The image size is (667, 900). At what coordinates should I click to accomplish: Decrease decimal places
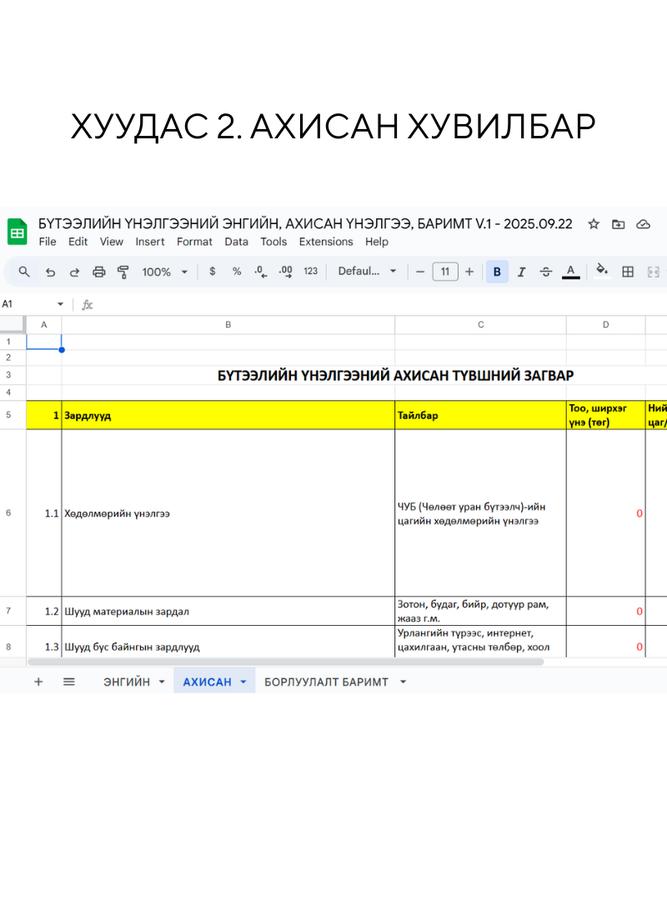click(261, 271)
